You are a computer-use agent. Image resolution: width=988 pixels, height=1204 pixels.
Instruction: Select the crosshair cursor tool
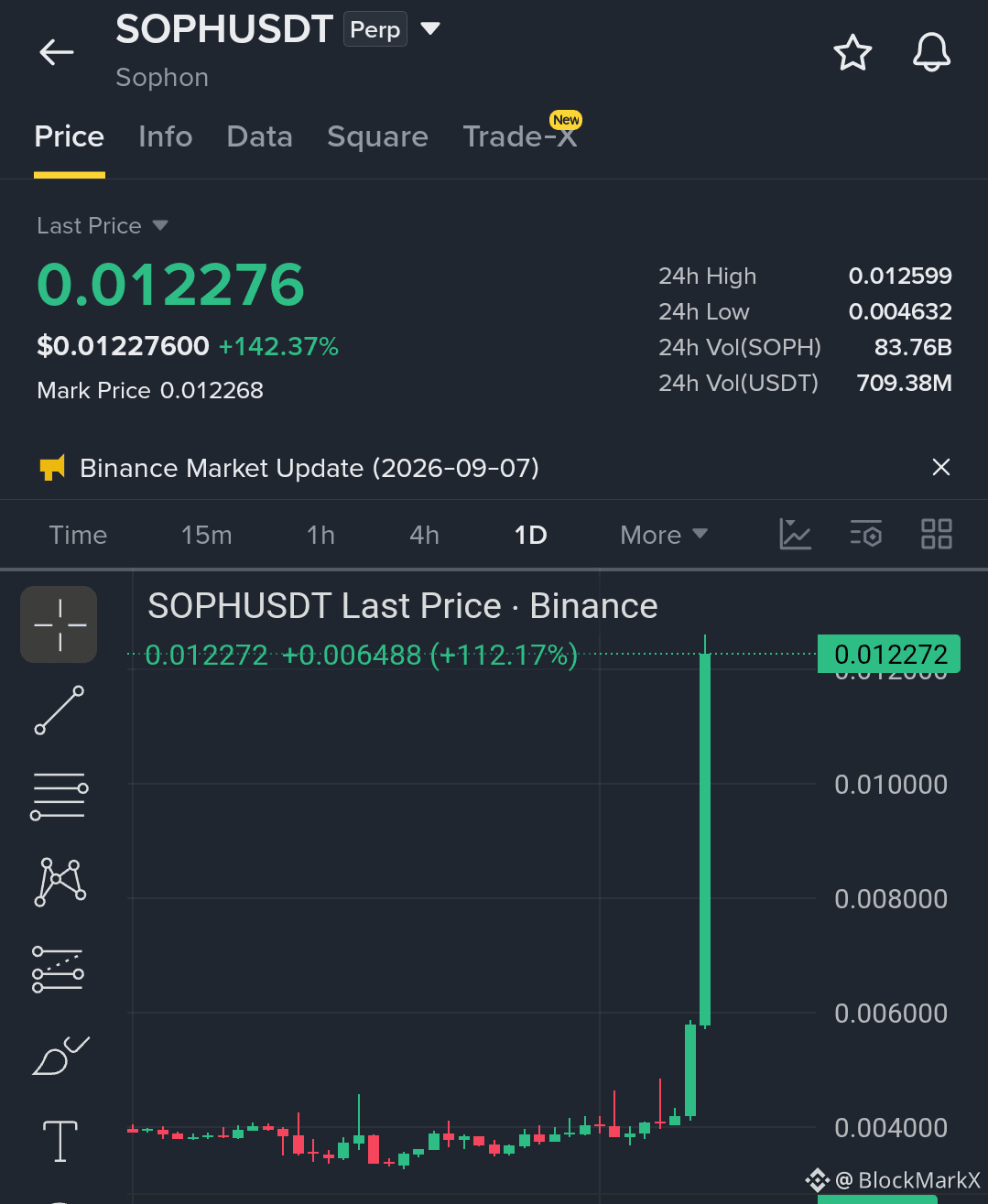60,624
